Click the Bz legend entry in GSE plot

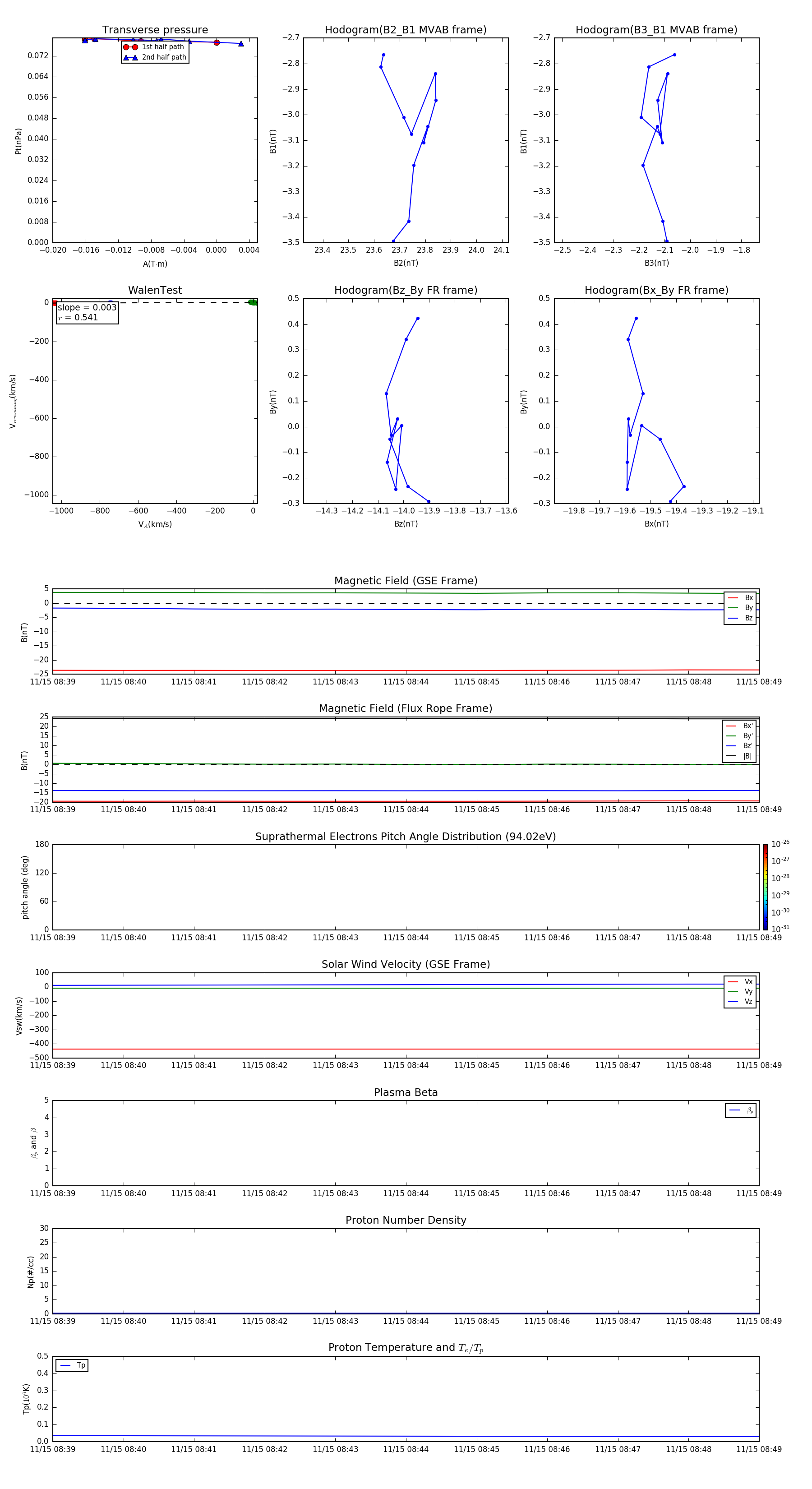740,618
